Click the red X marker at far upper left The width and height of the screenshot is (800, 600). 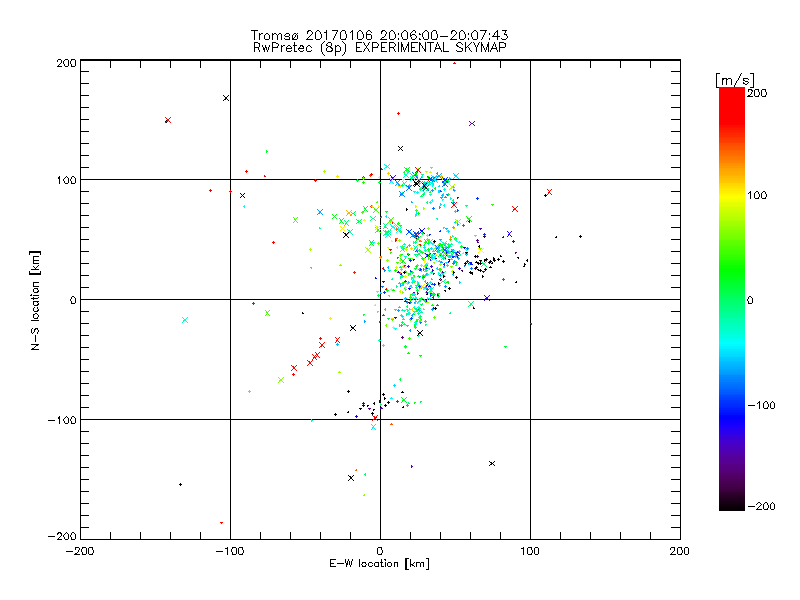[x=168, y=120]
